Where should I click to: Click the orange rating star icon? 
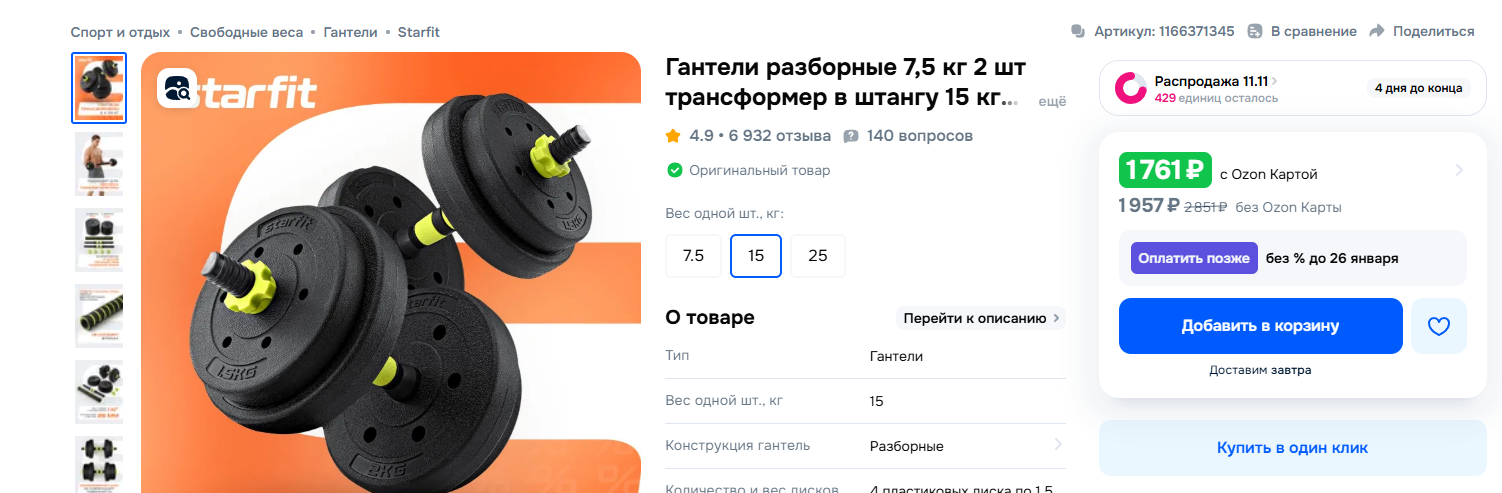674,135
